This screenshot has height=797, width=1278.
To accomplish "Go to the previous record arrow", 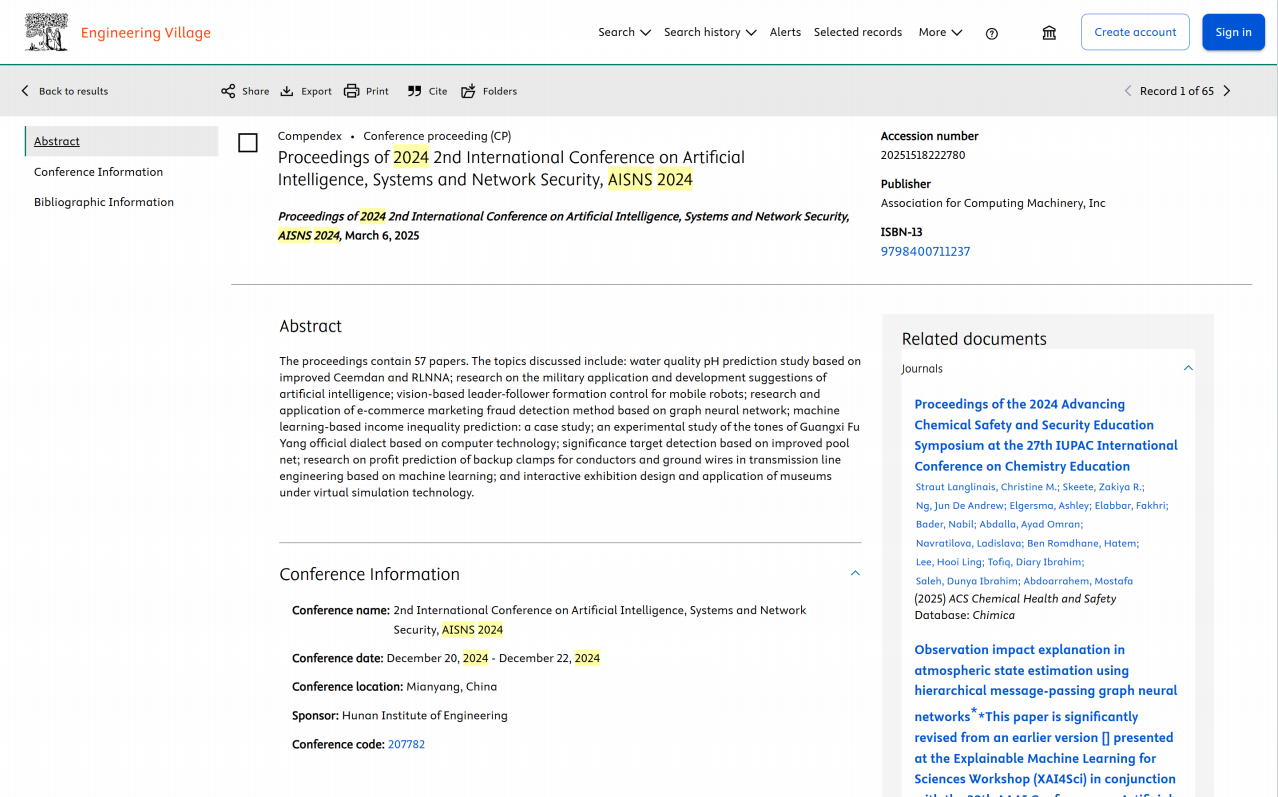I will tap(1128, 91).
